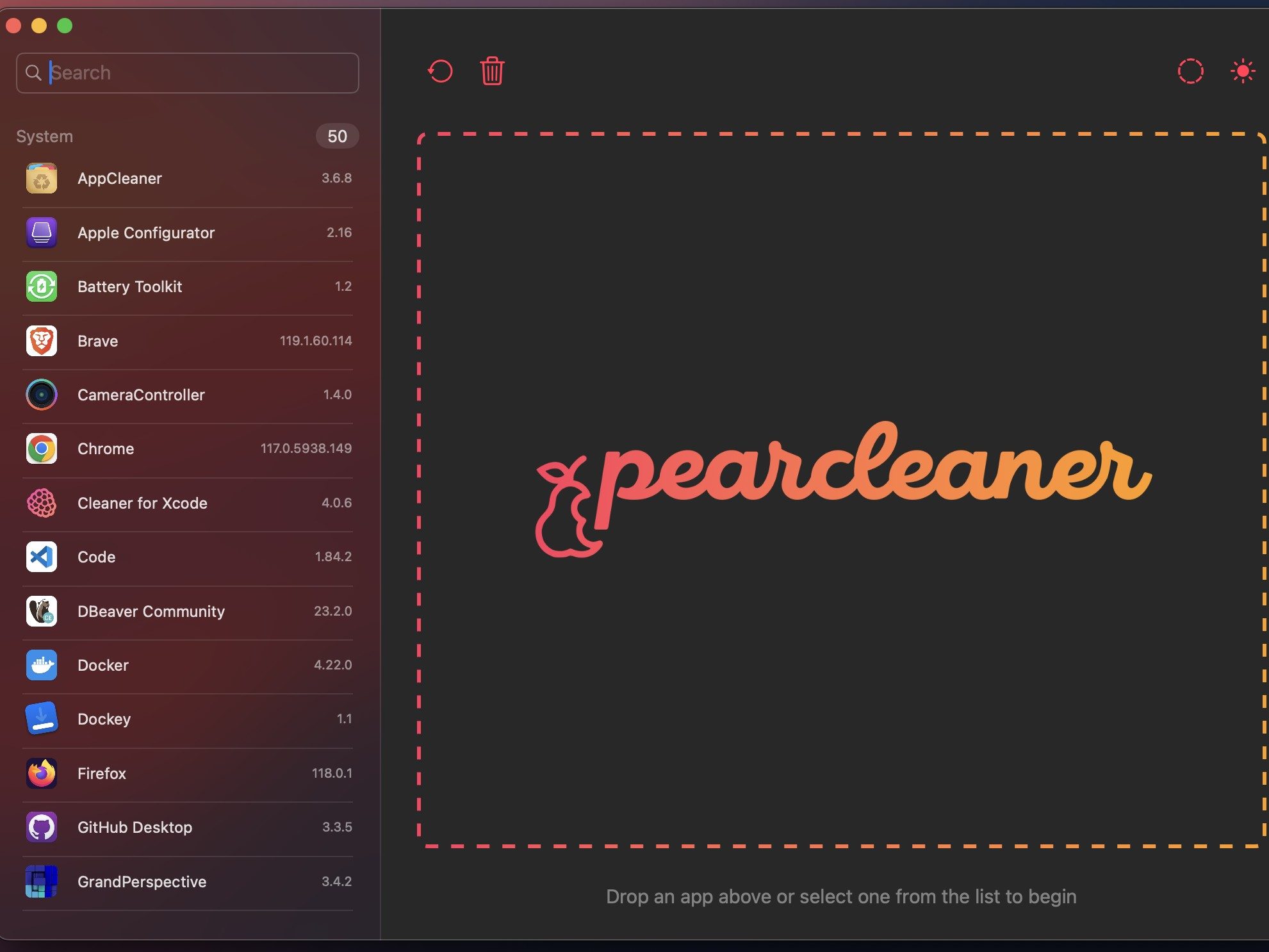Click the drop an app hint text
The image size is (1269, 952).
point(841,897)
